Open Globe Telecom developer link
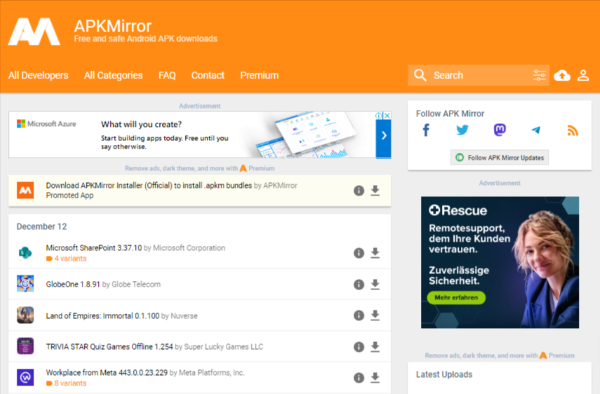The width and height of the screenshot is (600, 394). [x=136, y=284]
